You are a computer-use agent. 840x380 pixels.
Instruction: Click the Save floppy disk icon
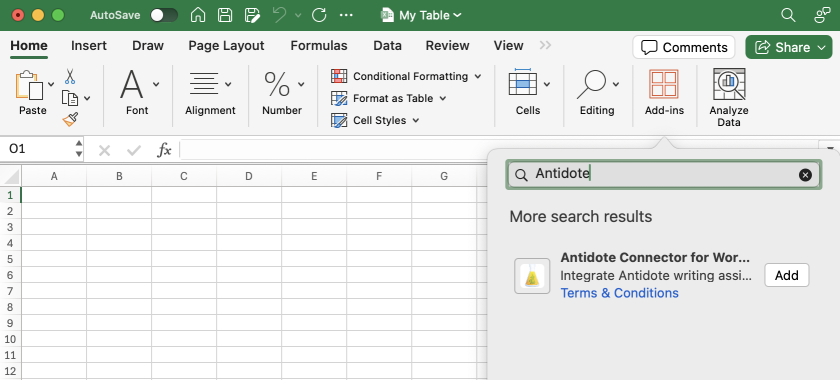point(225,15)
